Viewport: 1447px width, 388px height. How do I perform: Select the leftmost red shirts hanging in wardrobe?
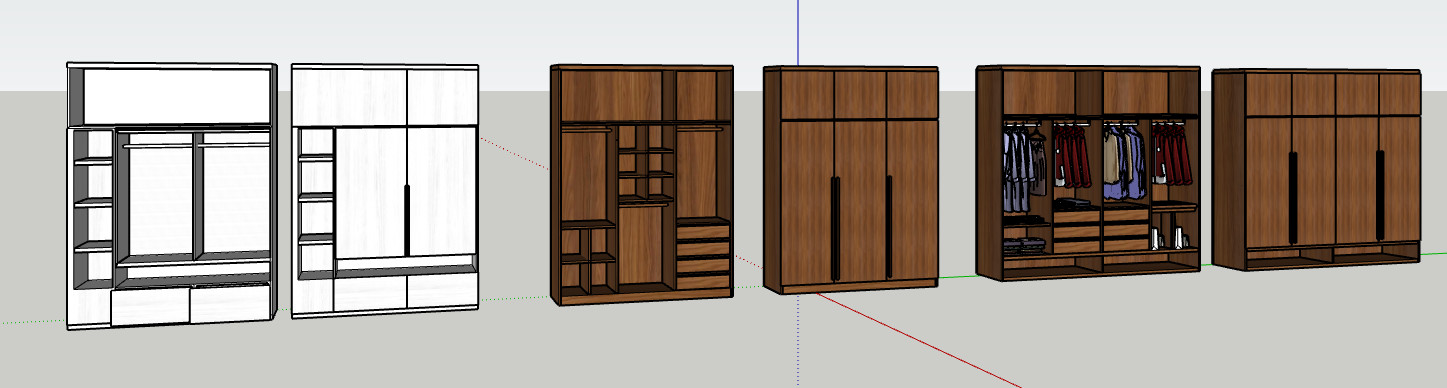click(1071, 155)
